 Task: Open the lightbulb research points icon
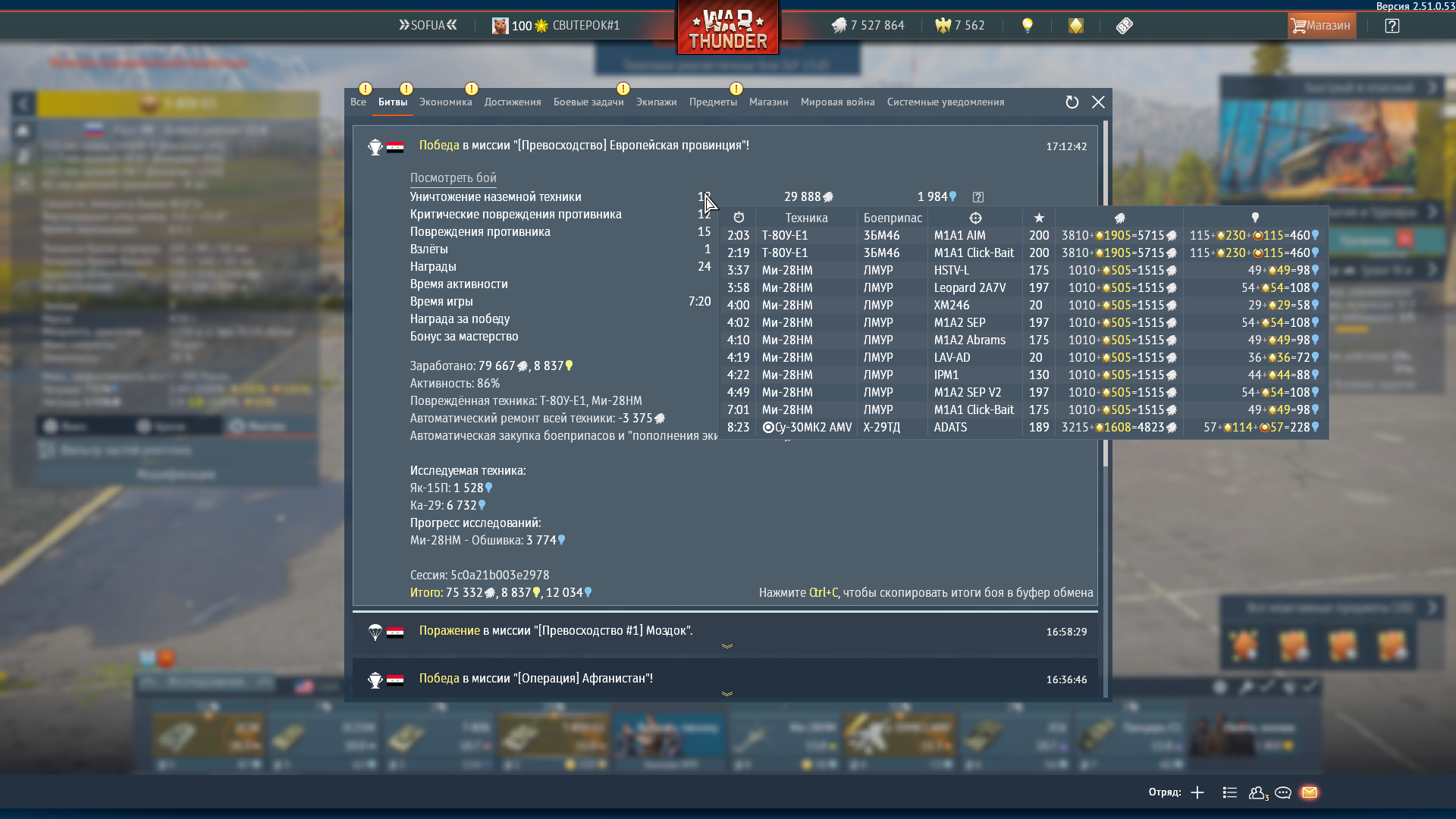(1027, 26)
